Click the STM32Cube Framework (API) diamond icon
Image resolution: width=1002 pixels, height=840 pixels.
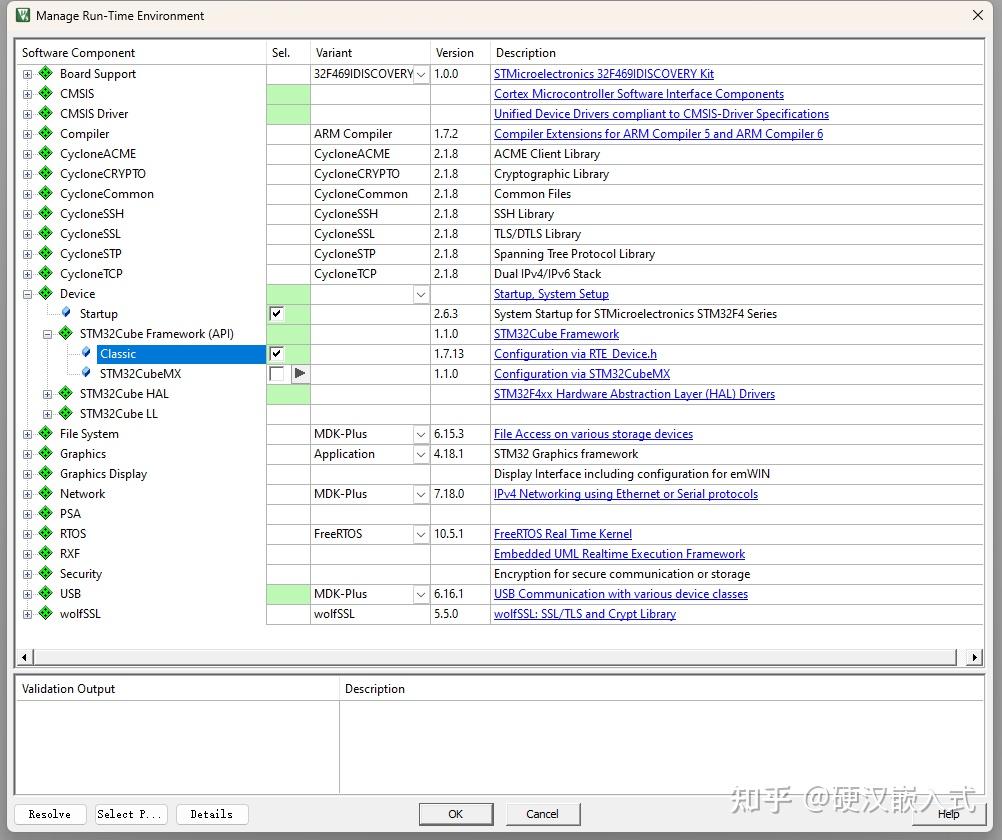[66, 333]
